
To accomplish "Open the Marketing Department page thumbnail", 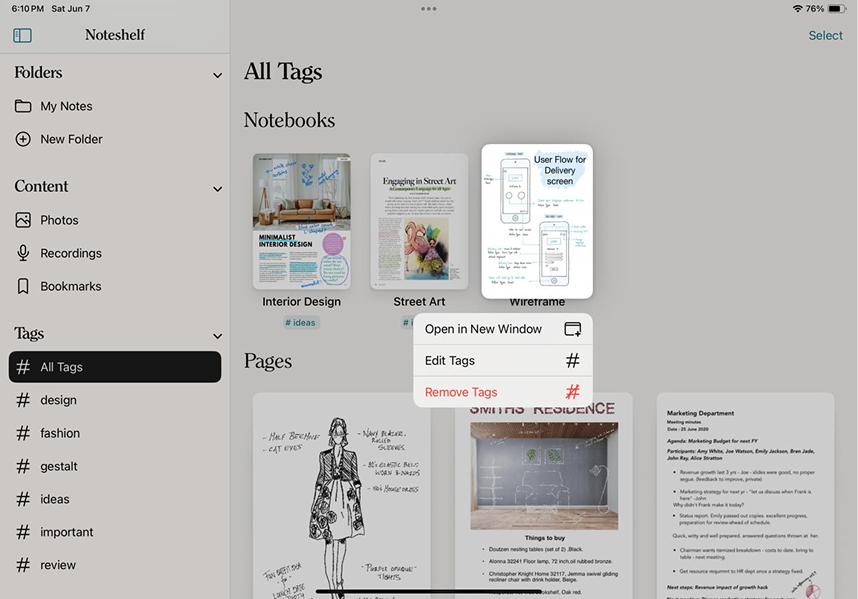I will tap(745, 495).
